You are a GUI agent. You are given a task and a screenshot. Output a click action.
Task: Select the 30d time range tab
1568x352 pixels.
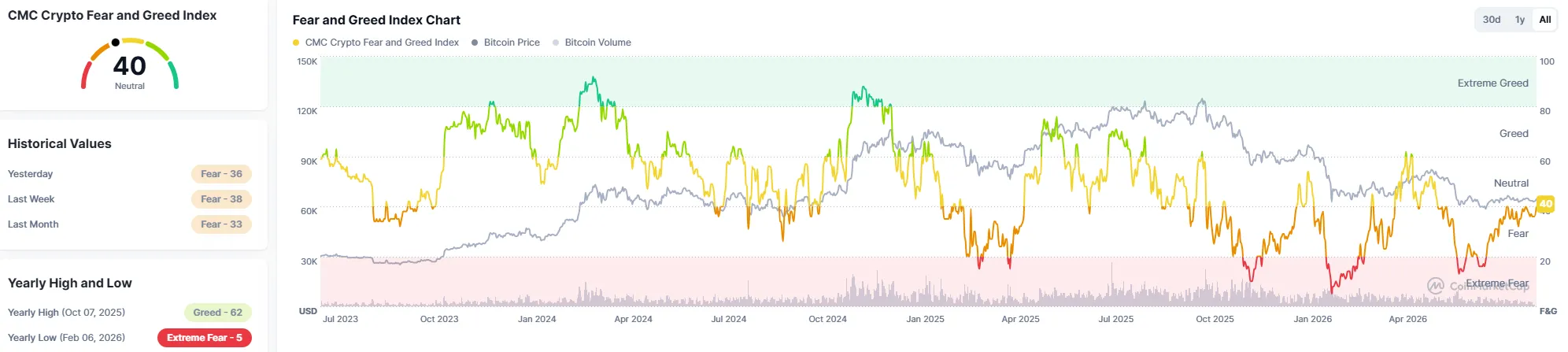(x=1492, y=20)
